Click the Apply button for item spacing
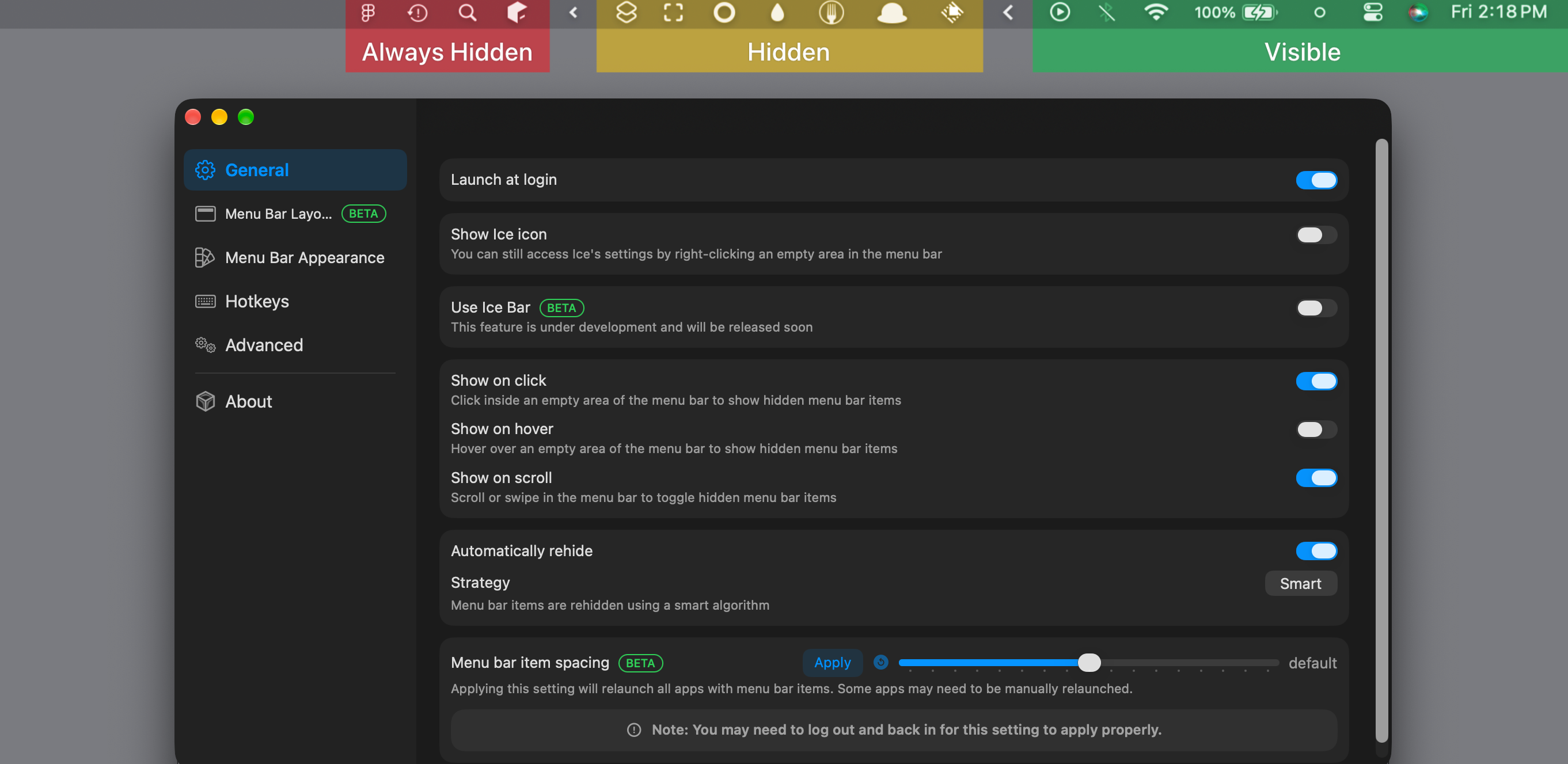1568x764 pixels. (832, 662)
